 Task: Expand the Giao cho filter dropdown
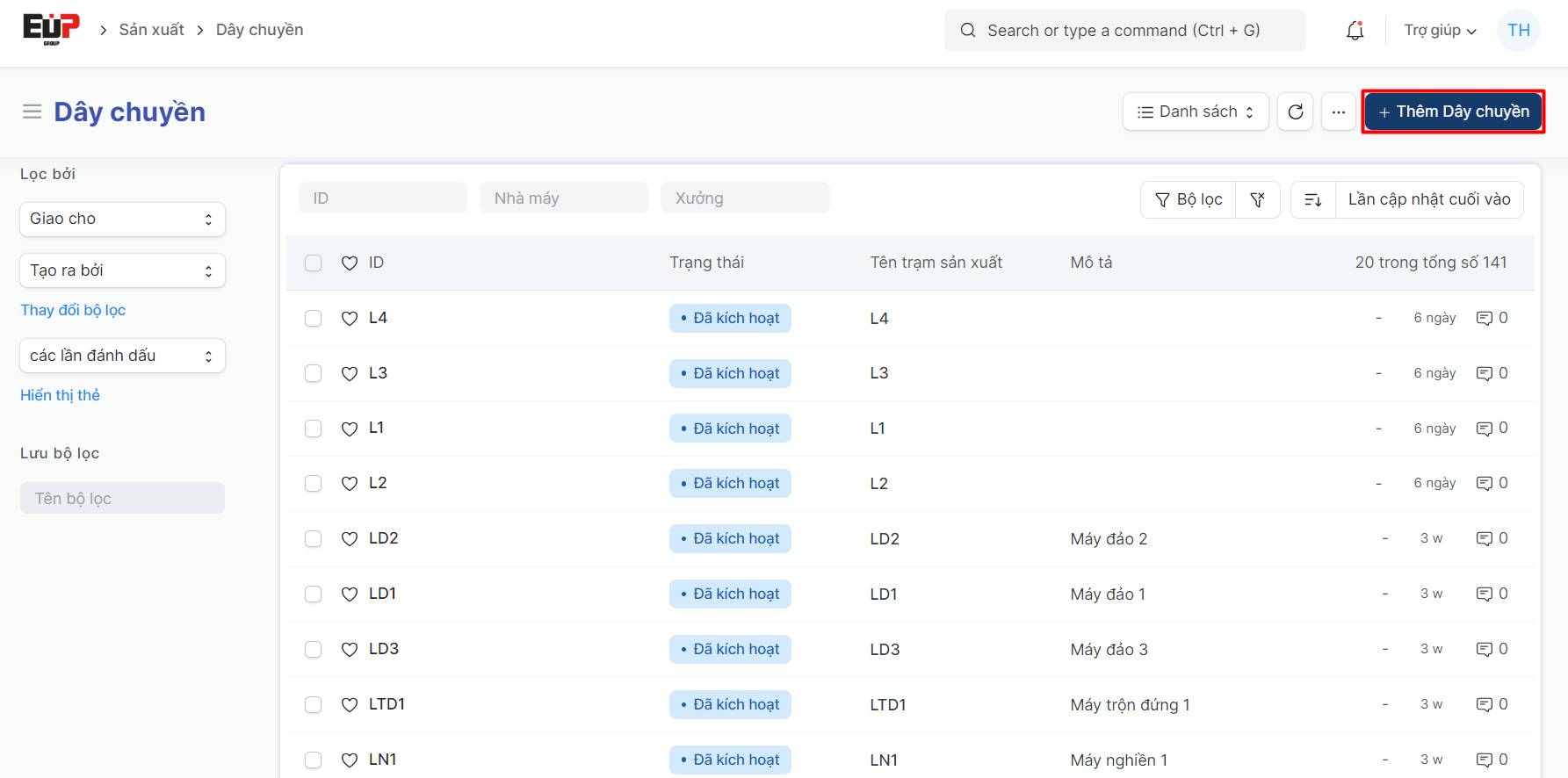(122, 219)
